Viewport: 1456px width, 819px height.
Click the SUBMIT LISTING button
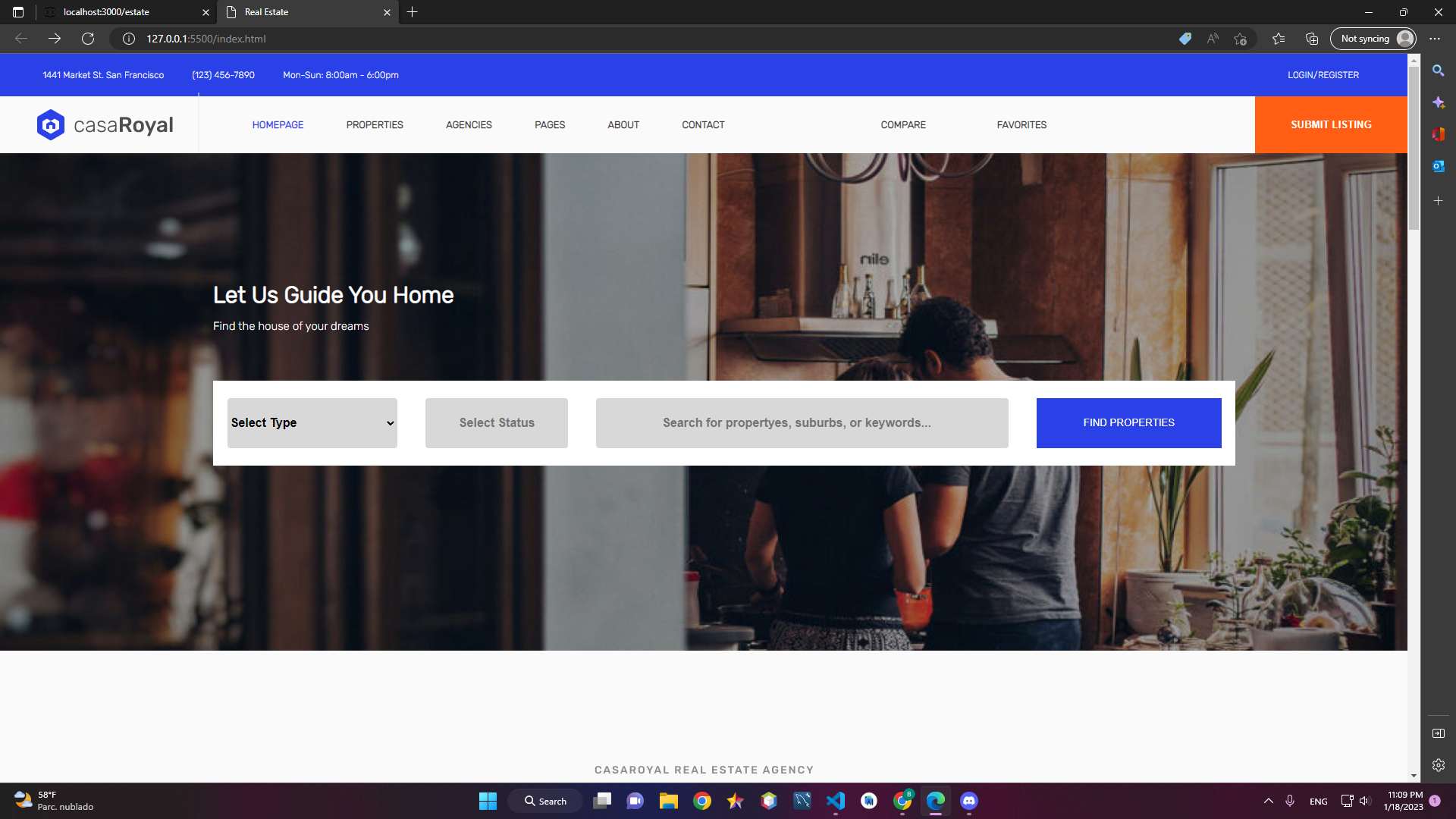(x=1331, y=124)
